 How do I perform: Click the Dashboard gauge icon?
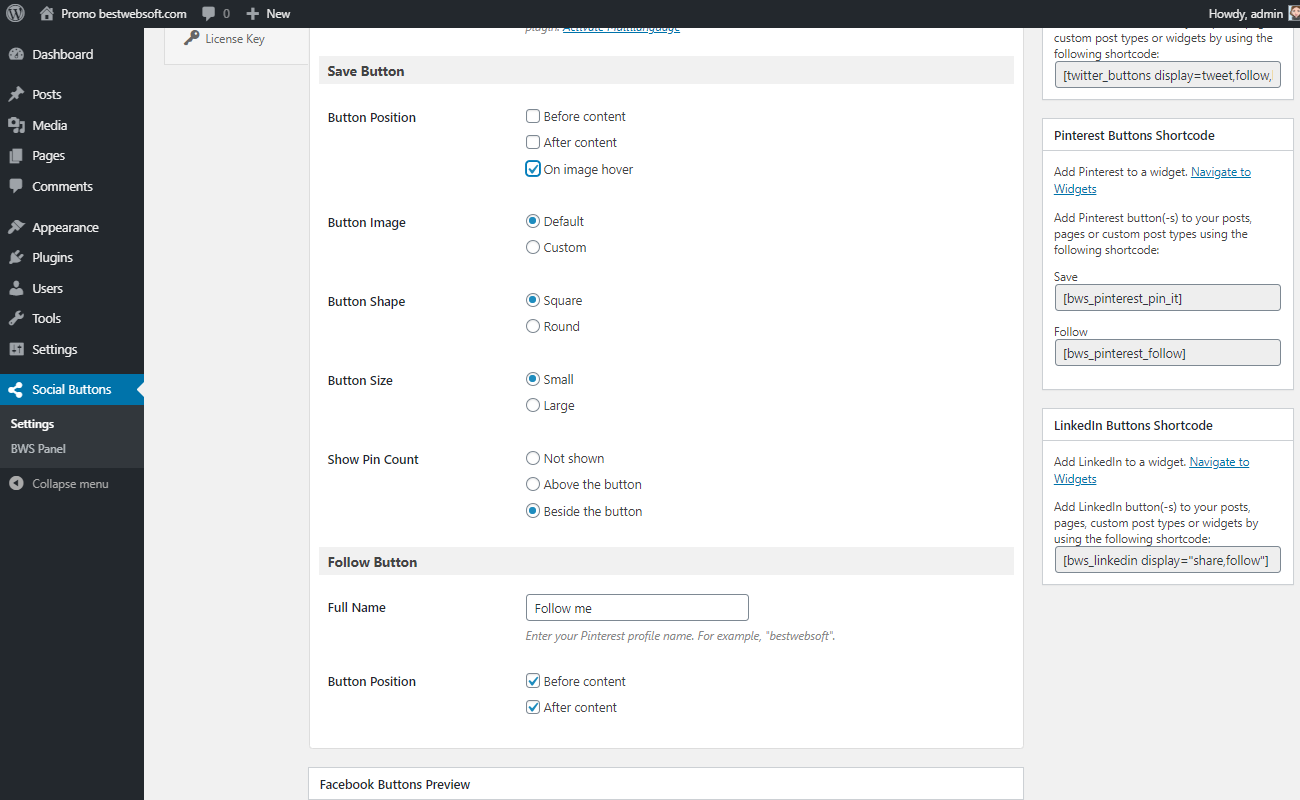[16, 55]
